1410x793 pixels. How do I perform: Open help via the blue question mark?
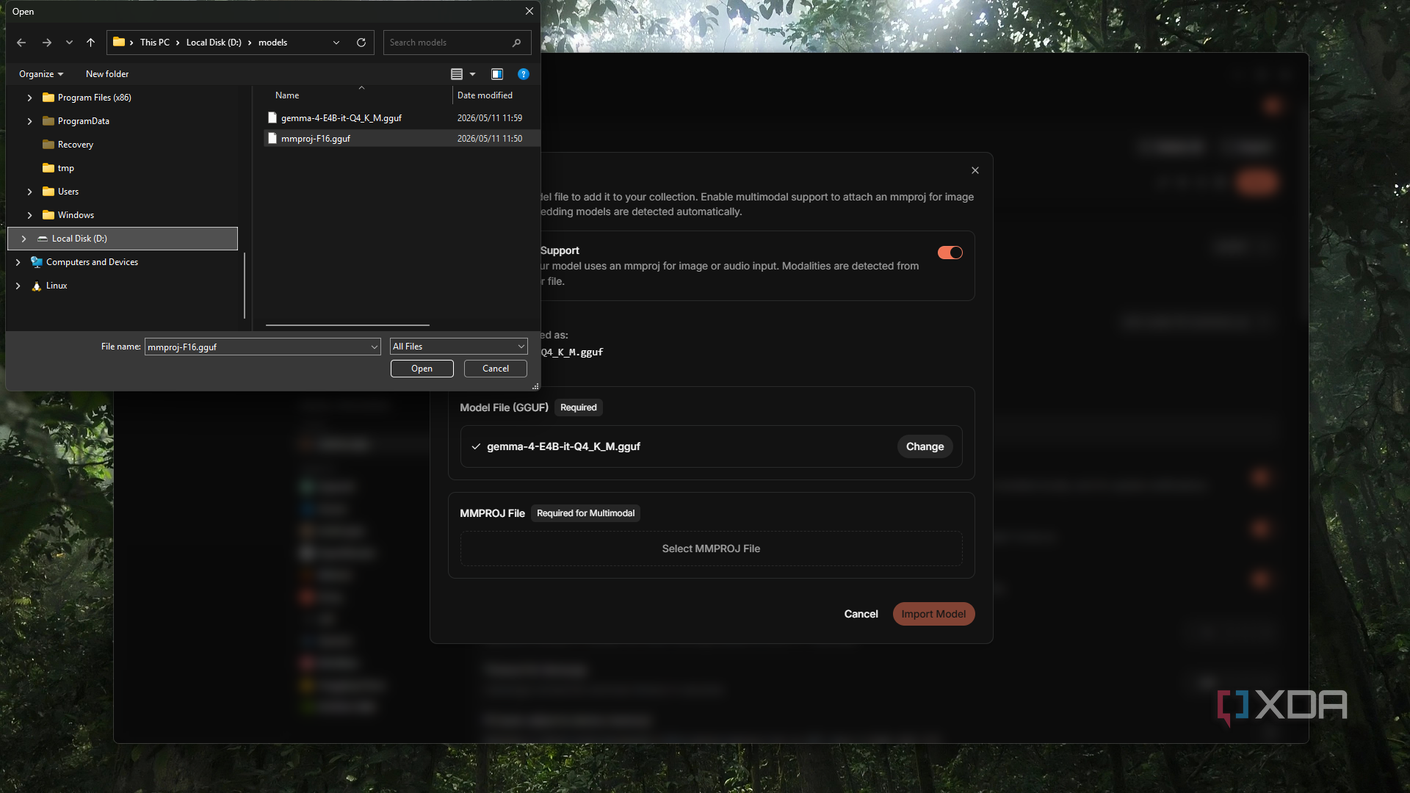pos(523,74)
